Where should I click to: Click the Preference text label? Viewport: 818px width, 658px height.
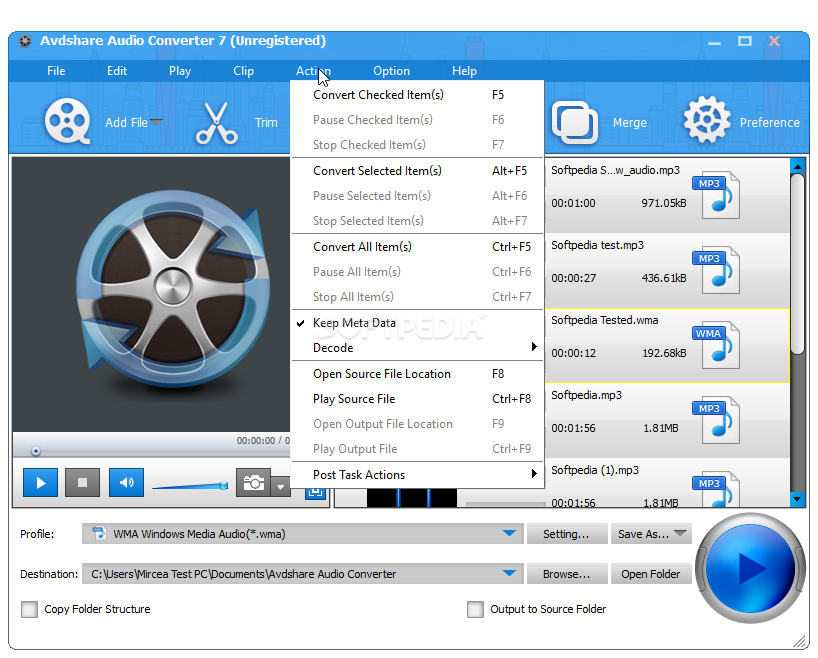[x=769, y=123]
